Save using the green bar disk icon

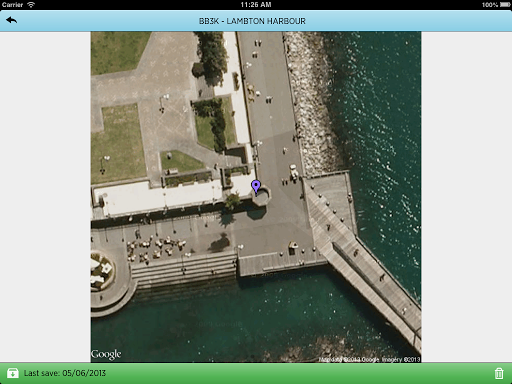tap(13, 373)
